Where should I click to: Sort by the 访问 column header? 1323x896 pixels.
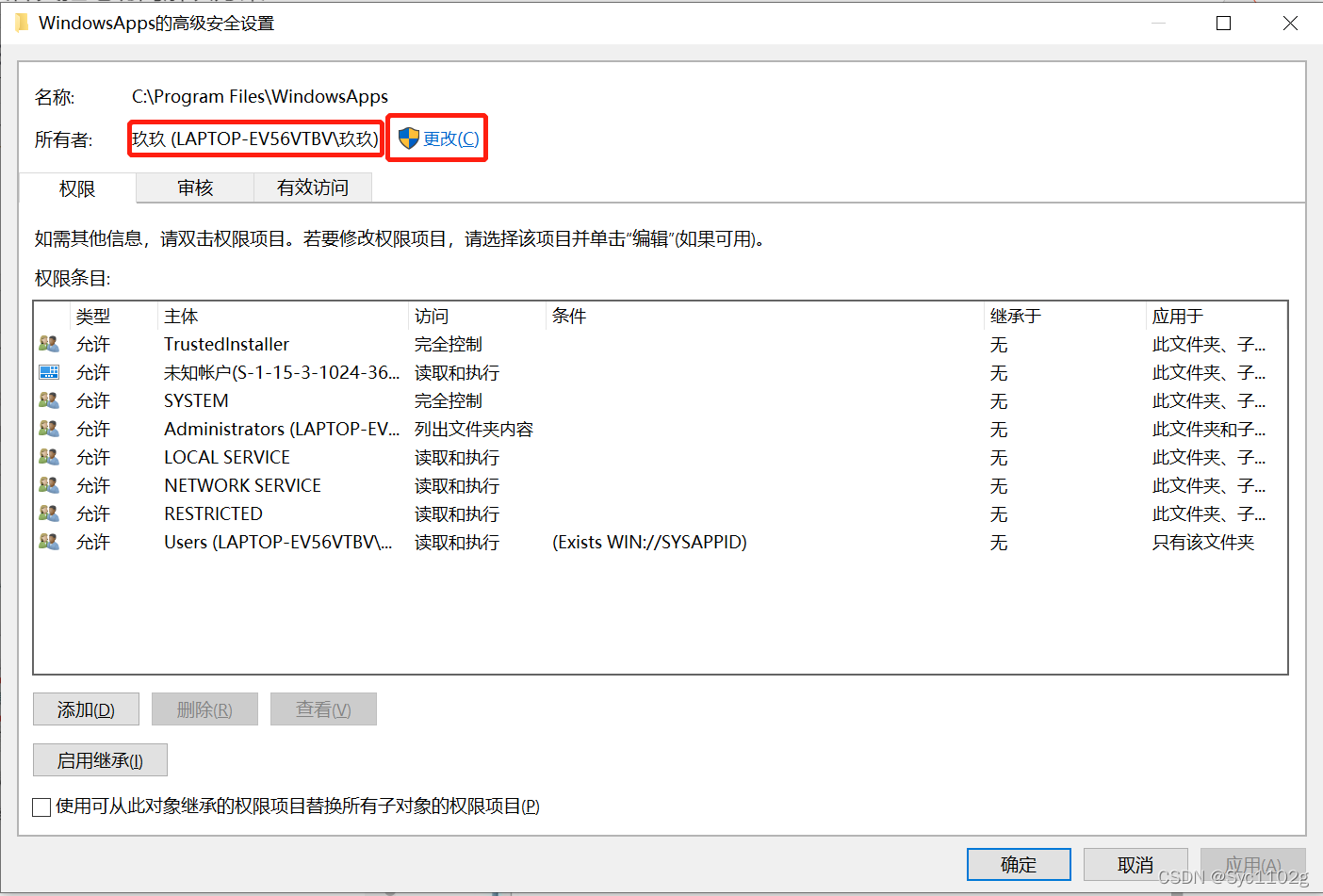click(478, 316)
